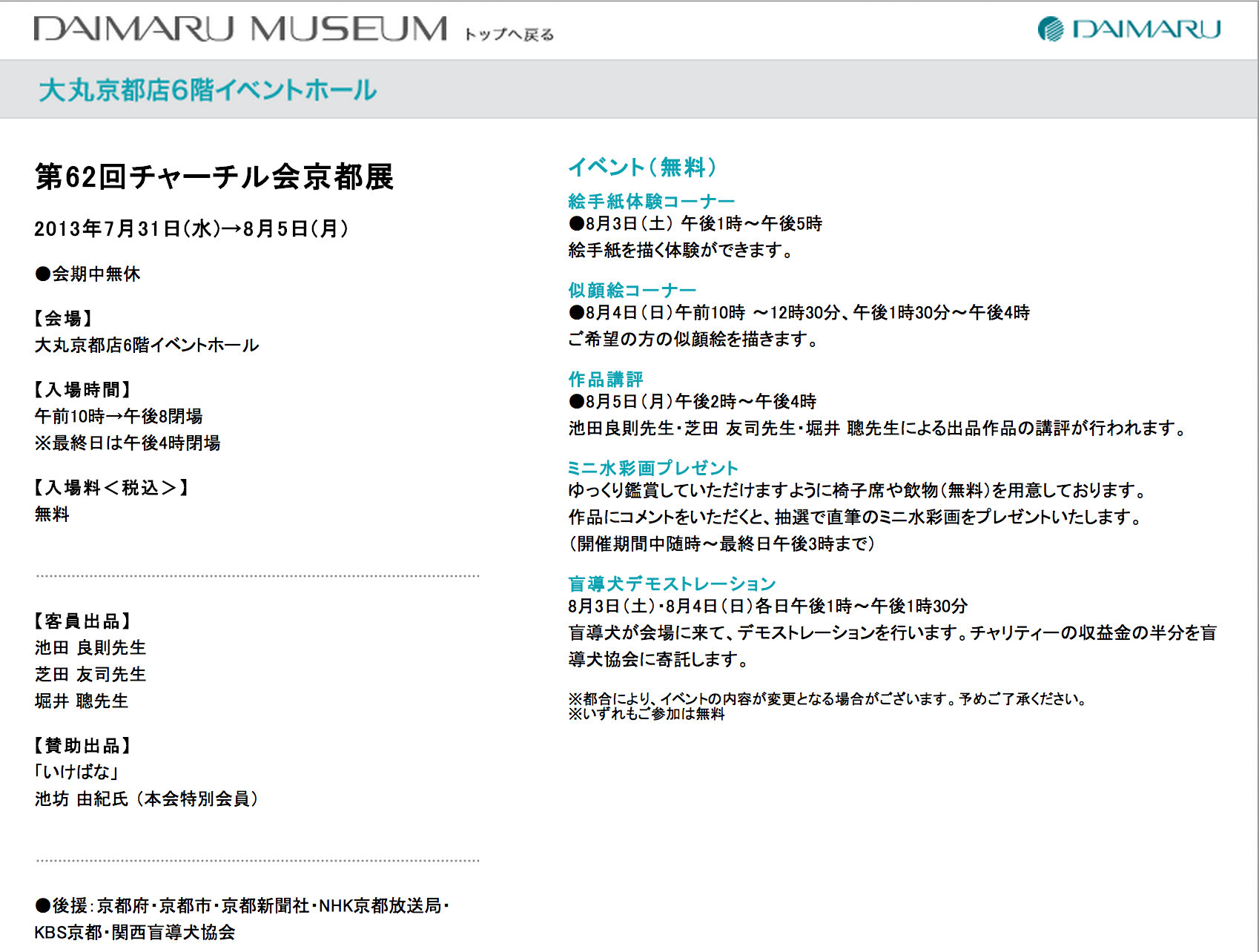Click the 【会場】 heading

pyautogui.click(x=63, y=318)
